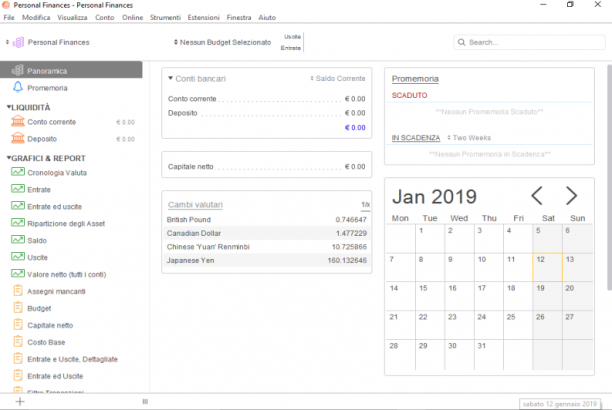Open the Promemoria heading link
Image resolution: width=612 pixels, height=410 pixels.
point(415,79)
